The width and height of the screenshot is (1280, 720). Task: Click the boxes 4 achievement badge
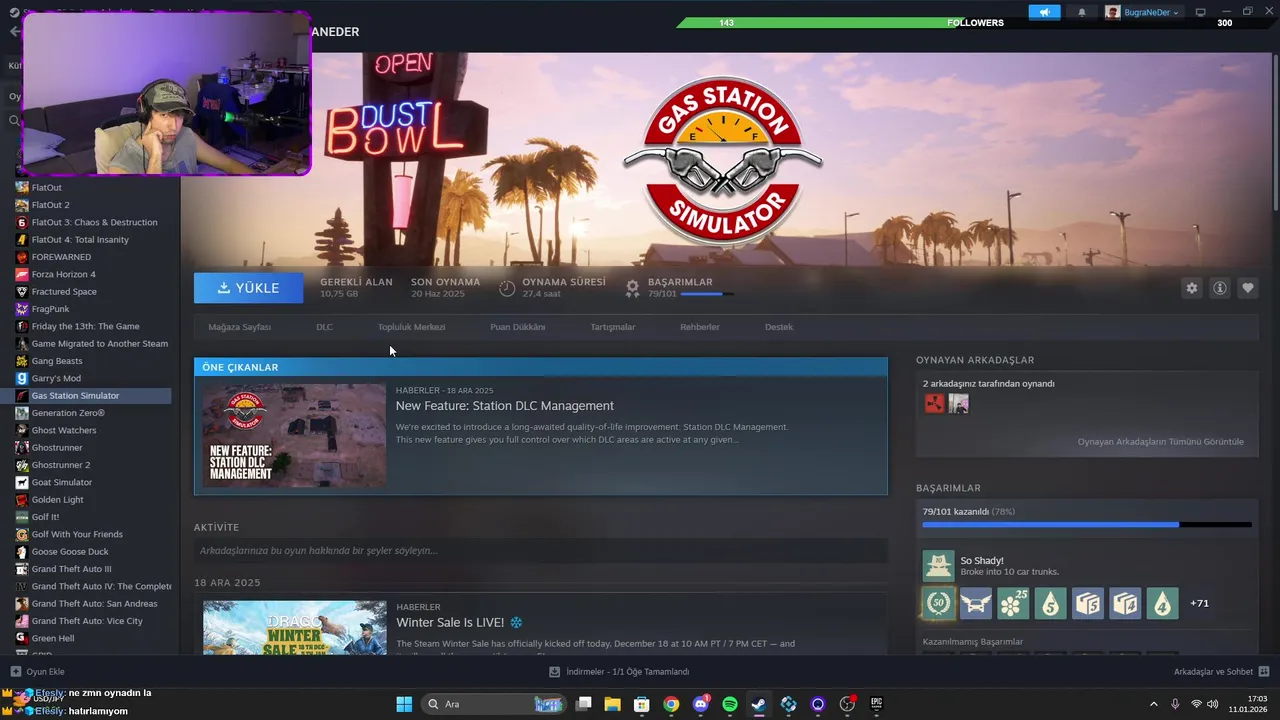1125,603
